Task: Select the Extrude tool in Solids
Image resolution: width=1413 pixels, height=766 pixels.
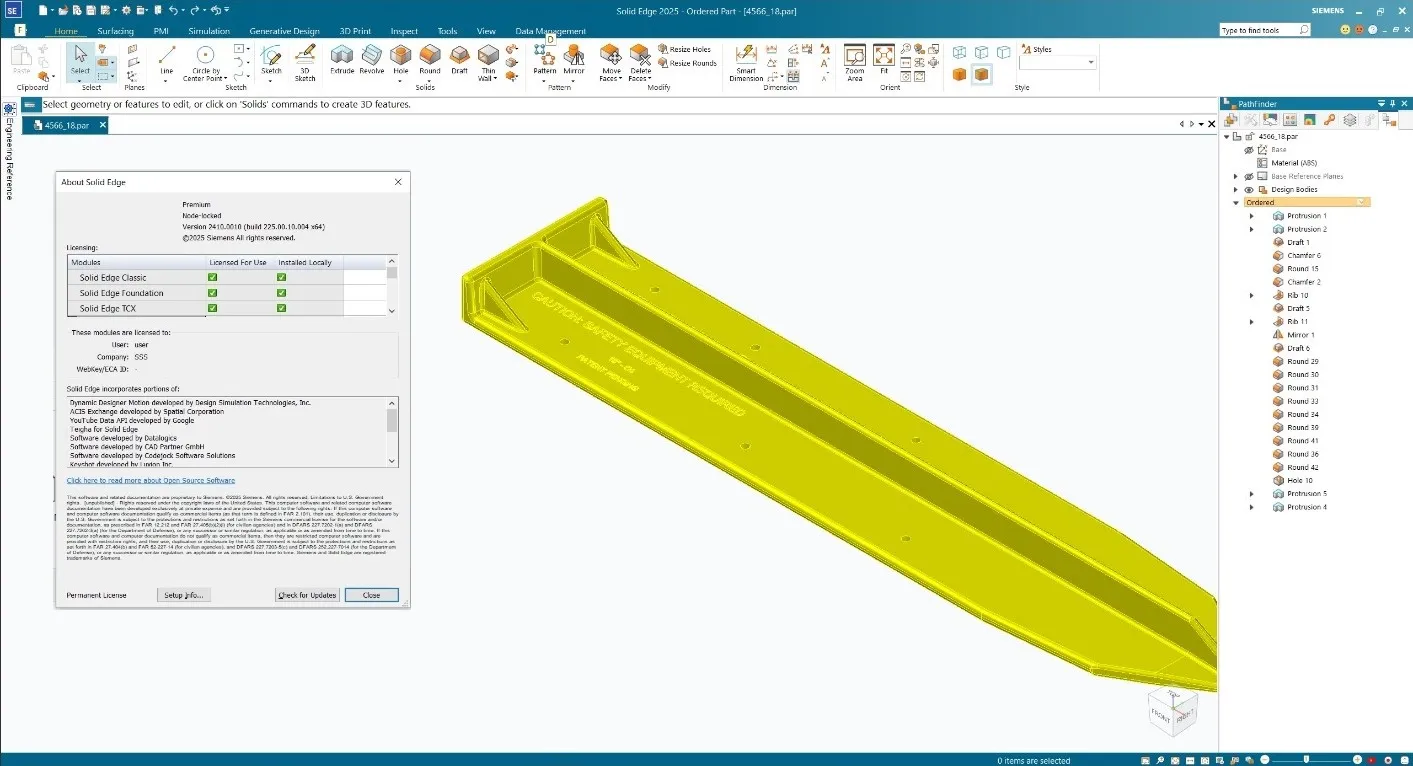Action: (x=342, y=60)
